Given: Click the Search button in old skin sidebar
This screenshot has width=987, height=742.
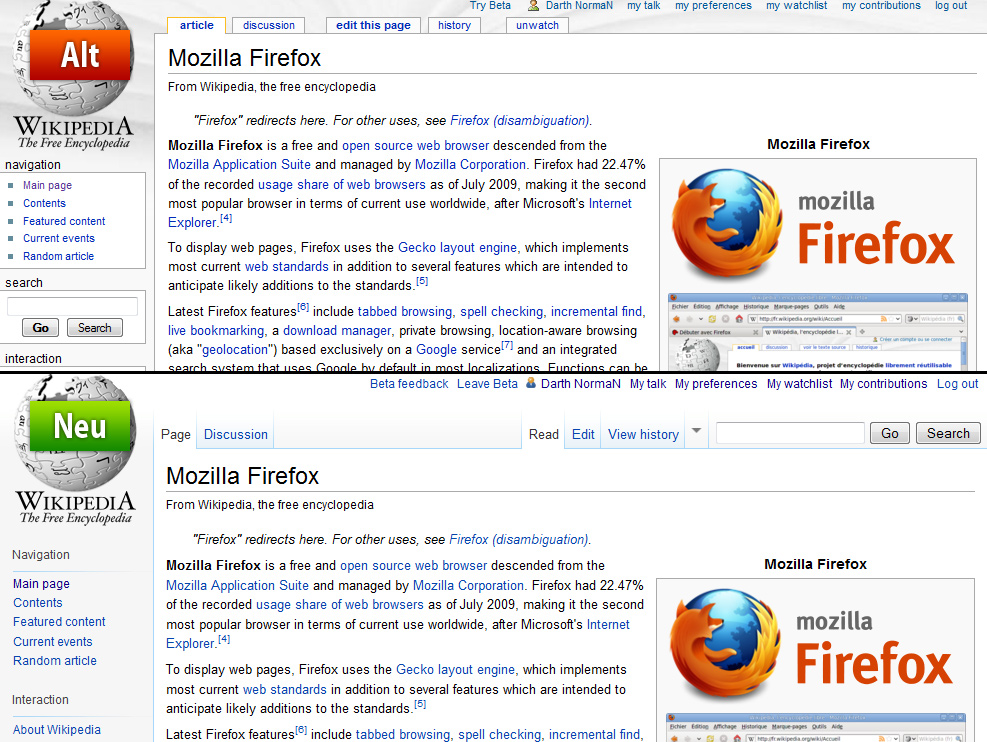Looking at the screenshot, I should pyautogui.click(x=94, y=328).
